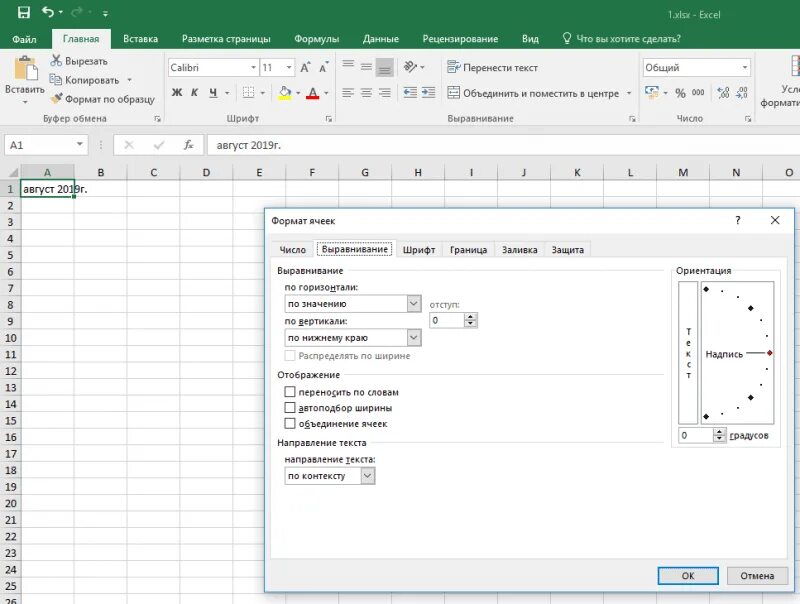The image size is (800, 604).
Task: Apply fill color bucket
Action: point(285,92)
